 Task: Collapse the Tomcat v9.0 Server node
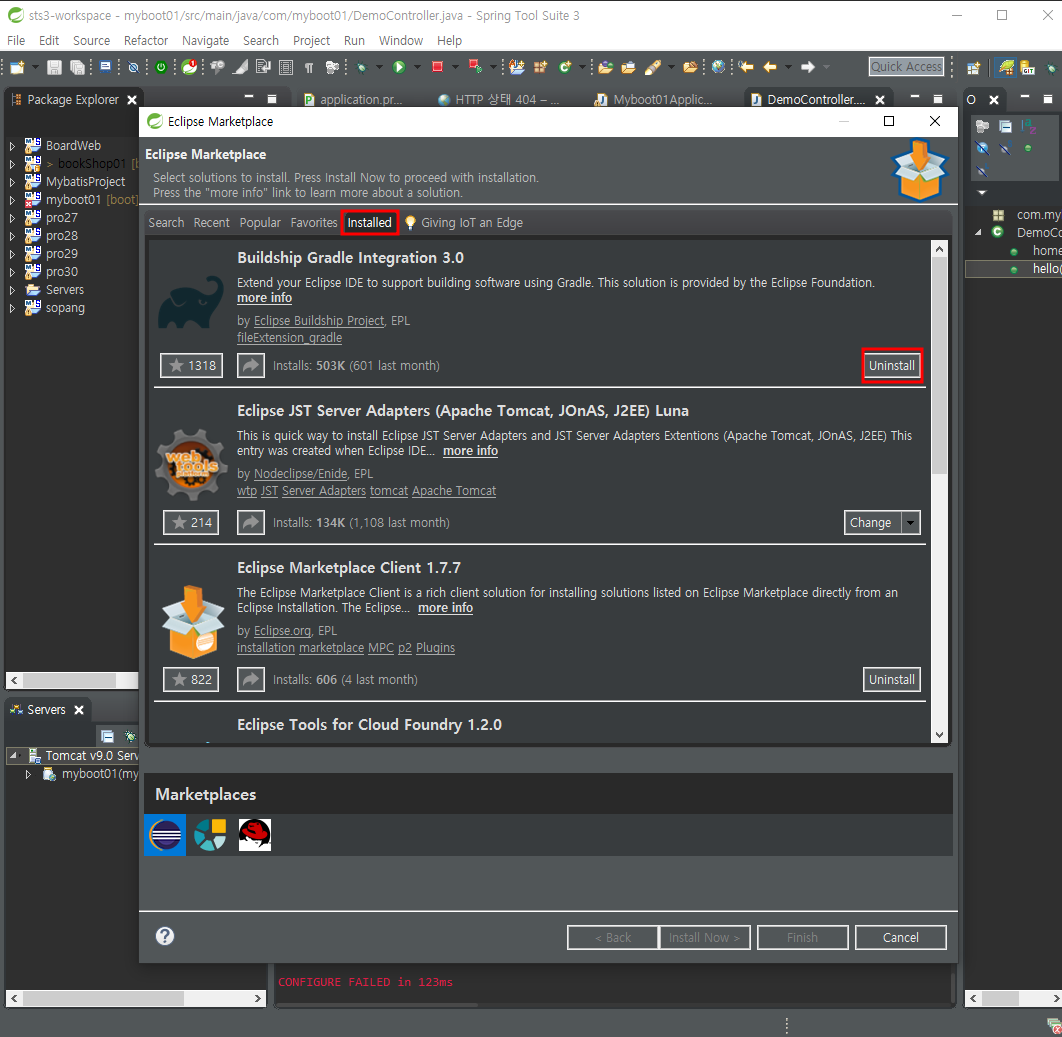(x=14, y=756)
